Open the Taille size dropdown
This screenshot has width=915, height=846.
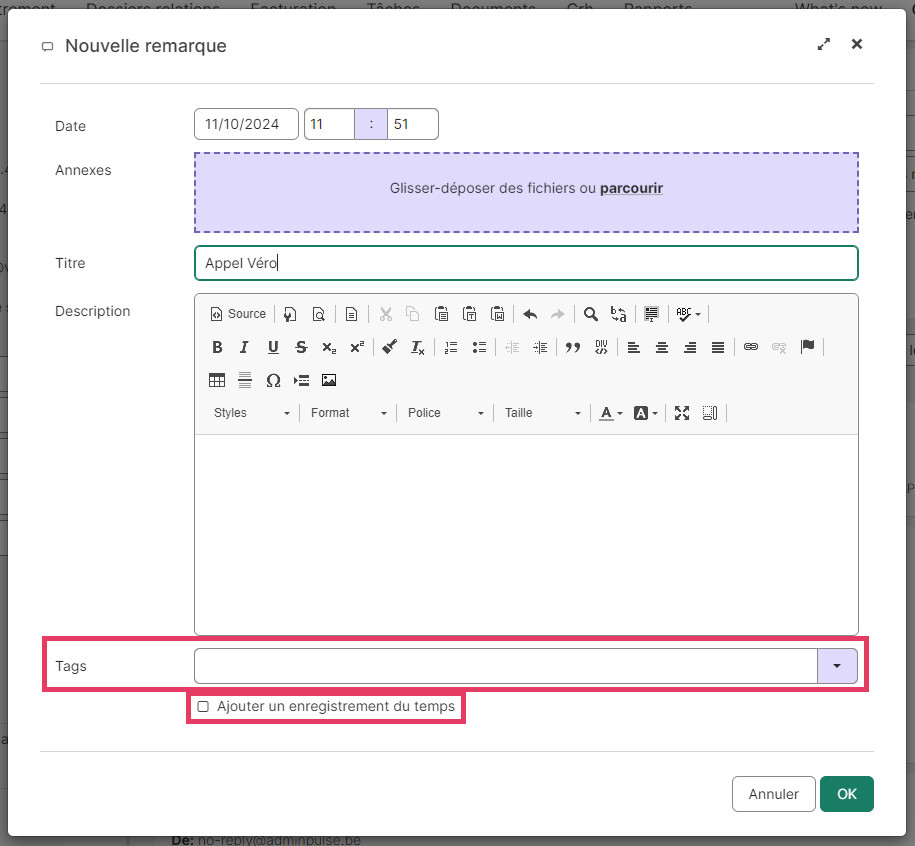[542, 413]
